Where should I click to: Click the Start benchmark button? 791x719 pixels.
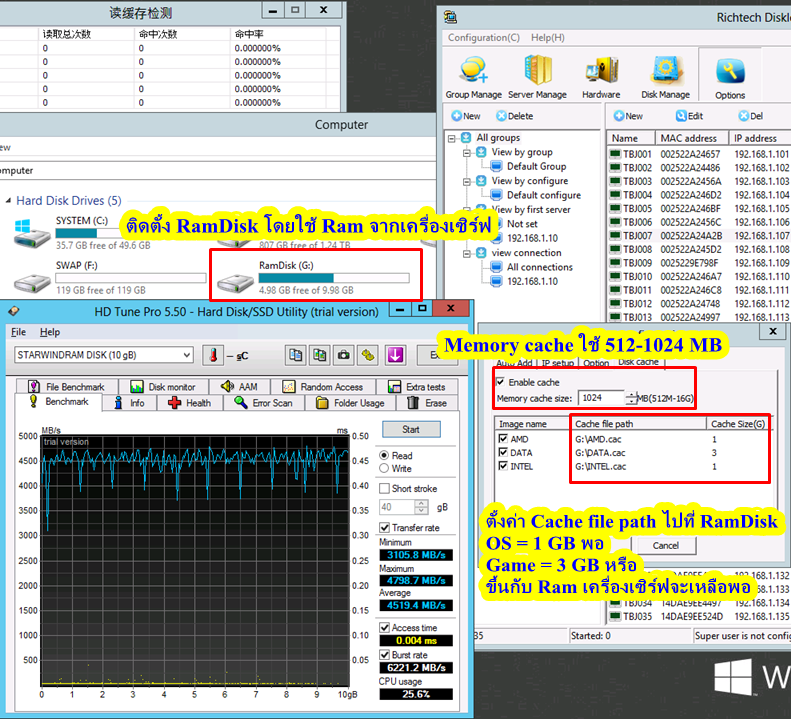tap(411, 429)
